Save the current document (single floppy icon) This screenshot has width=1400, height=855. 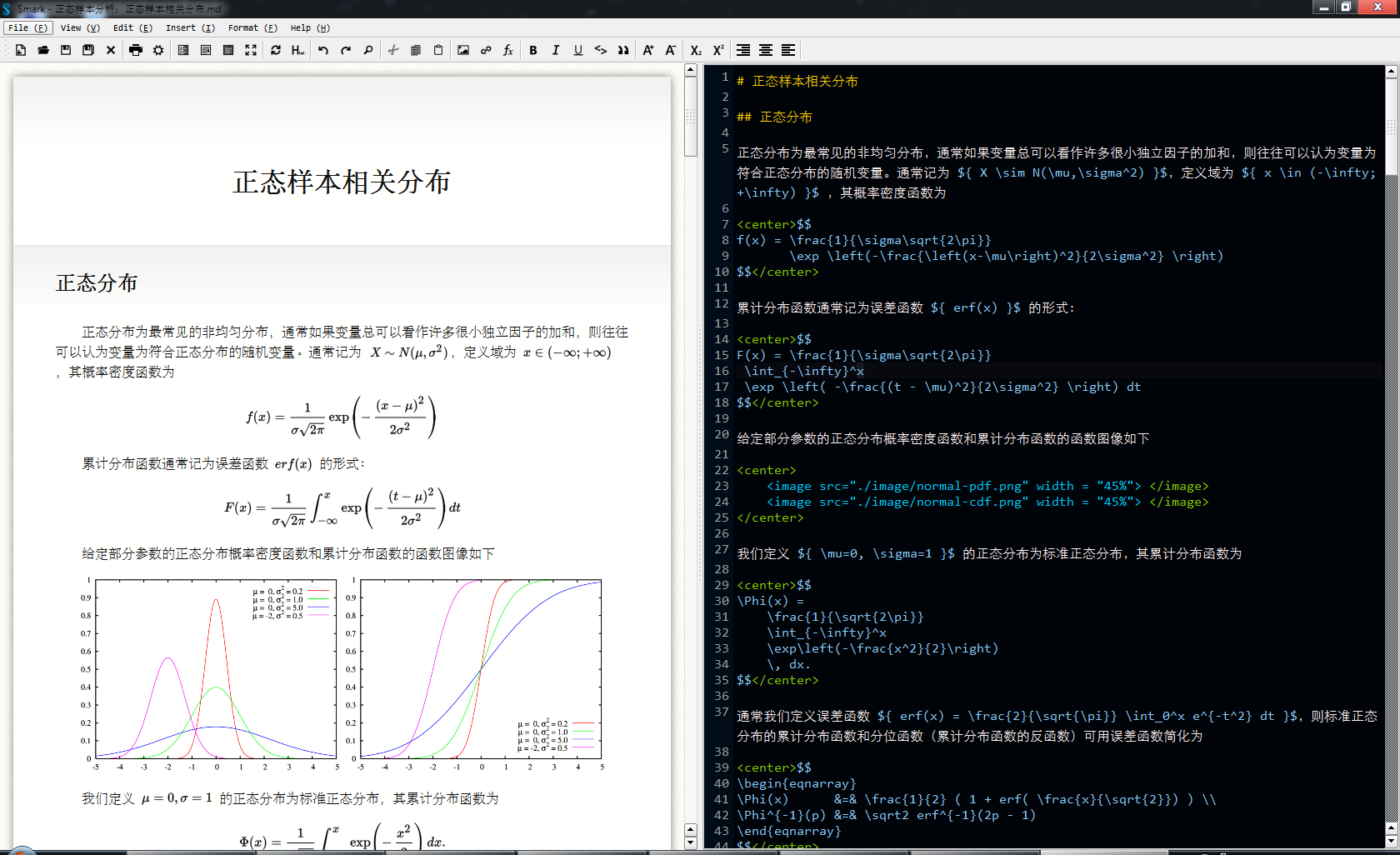(x=66, y=50)
